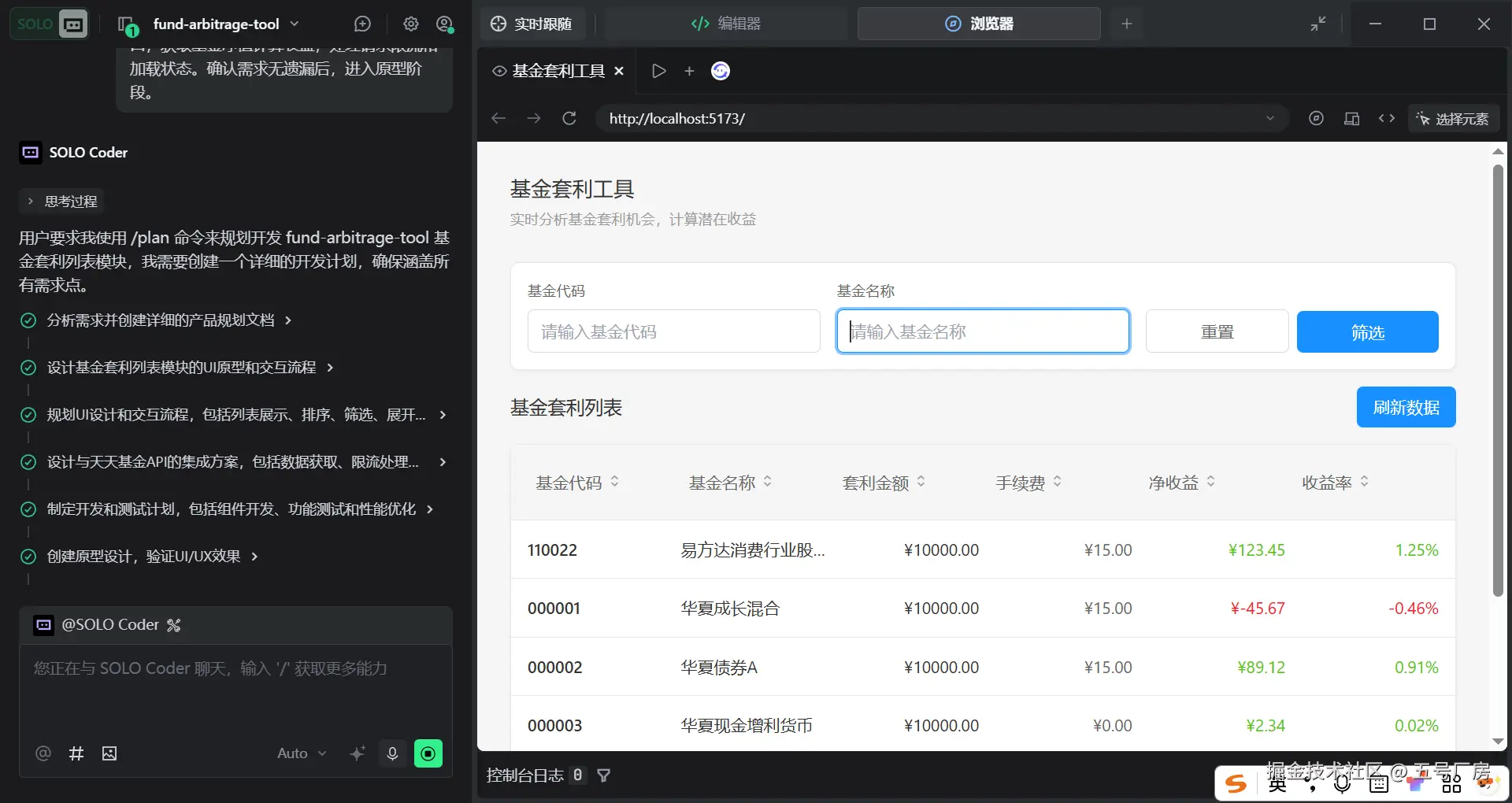Click the tools icon beside @SOLO Coder
The width and height of the screenshot is (1512, 803).
174,625
